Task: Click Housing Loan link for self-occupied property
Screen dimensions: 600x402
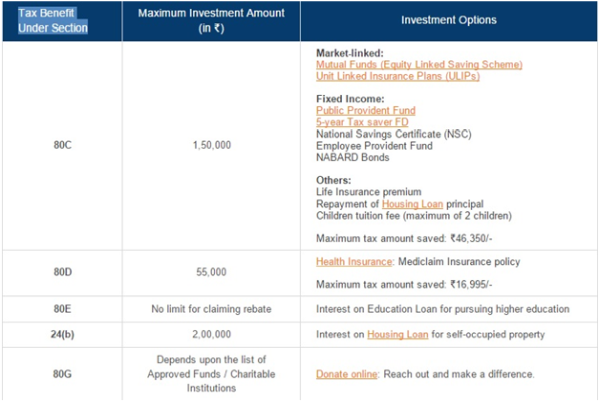Action: point(394,334)
